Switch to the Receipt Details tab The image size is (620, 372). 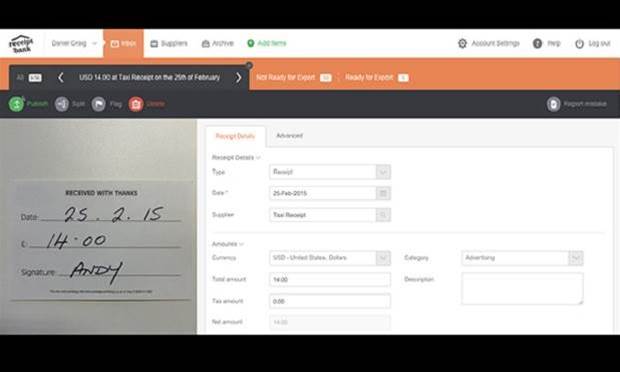tap(235, 136)
